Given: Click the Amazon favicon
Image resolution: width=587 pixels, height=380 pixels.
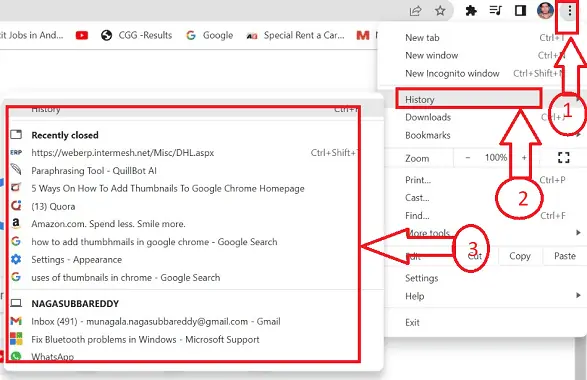Looking at the screenshot, I should 16,223.
